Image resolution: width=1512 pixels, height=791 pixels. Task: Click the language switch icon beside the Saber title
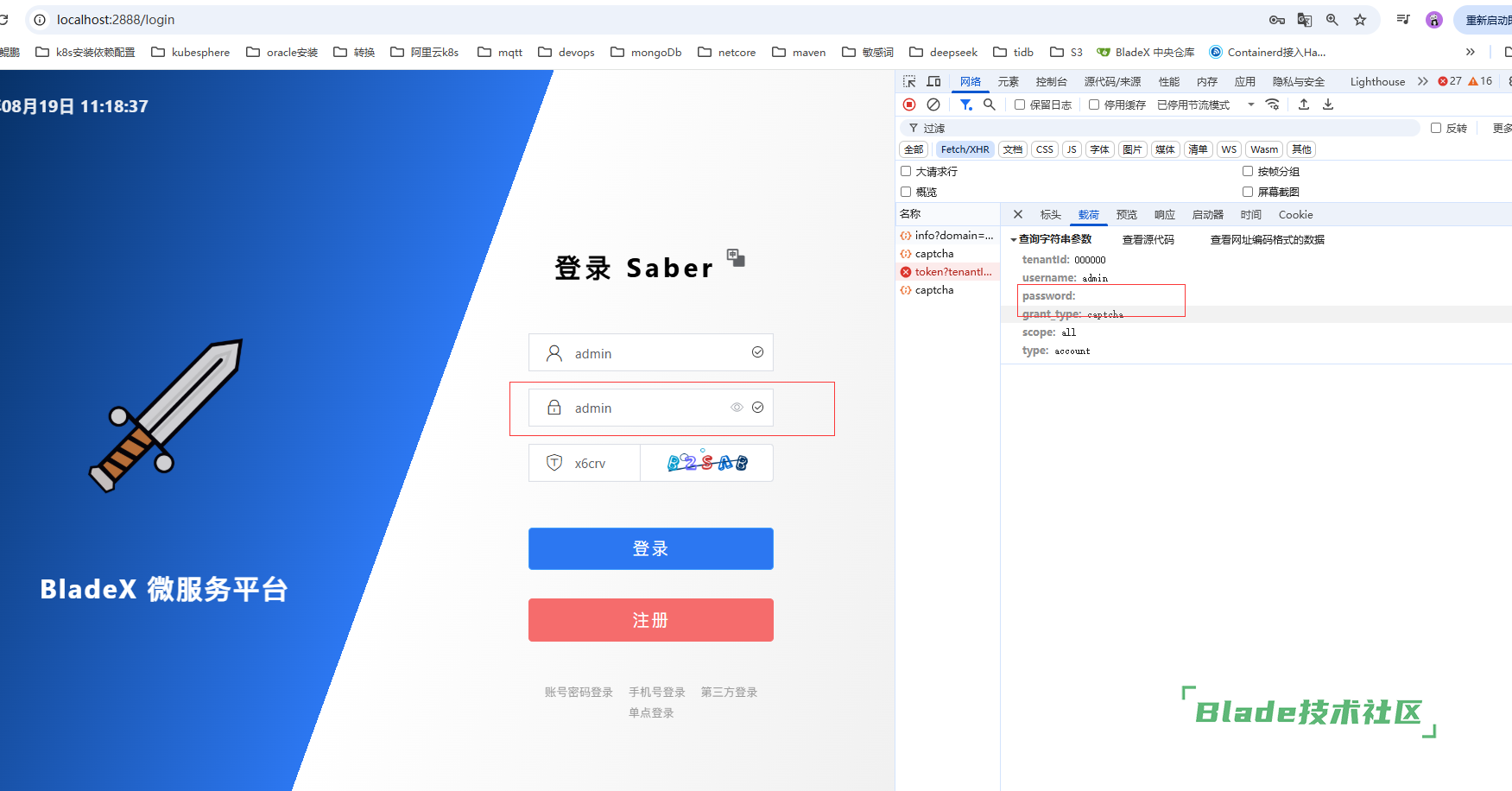pyautogui.click(x=736, y=257)
